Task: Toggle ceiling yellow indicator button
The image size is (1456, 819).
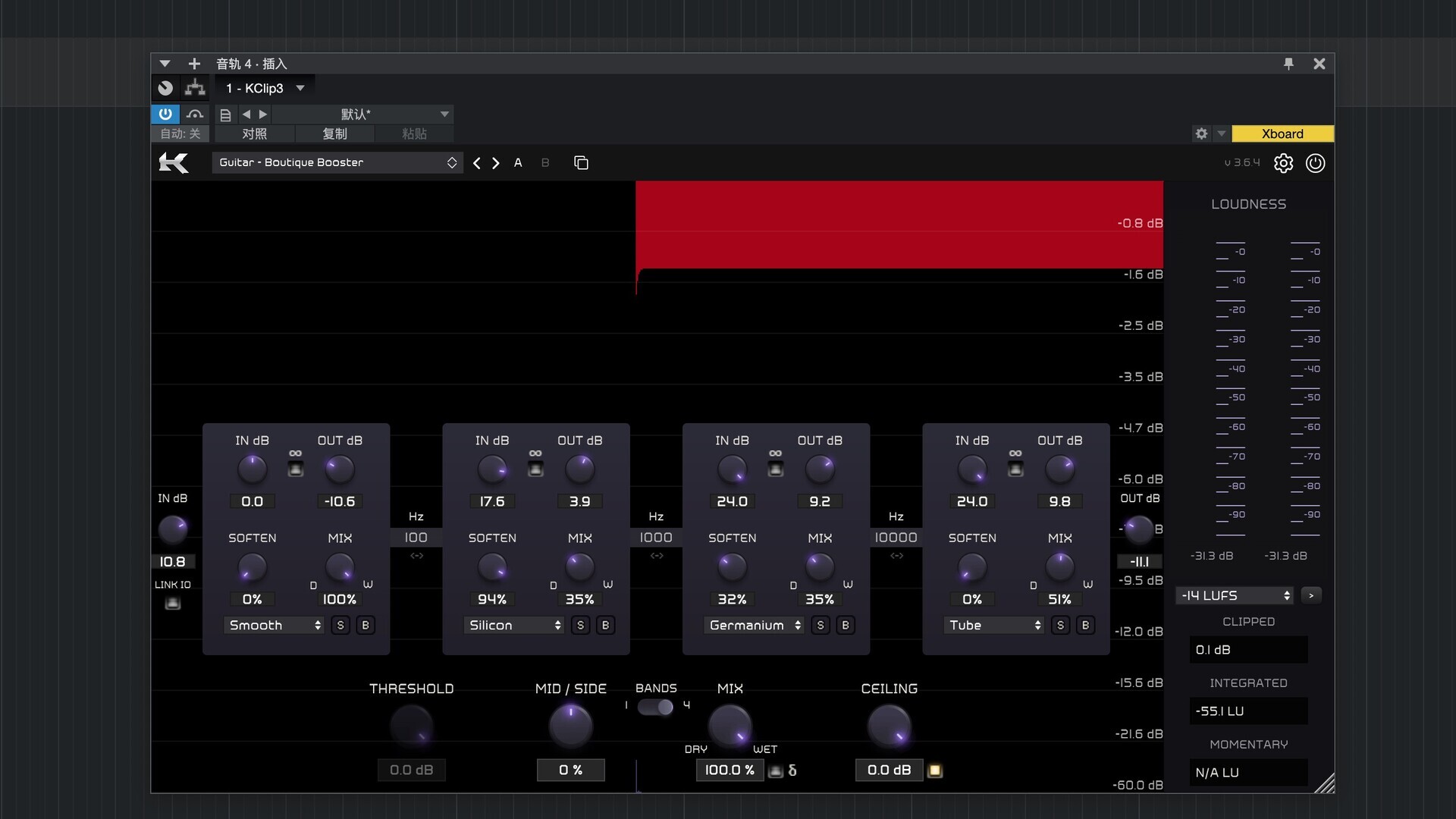Action: 935,770
